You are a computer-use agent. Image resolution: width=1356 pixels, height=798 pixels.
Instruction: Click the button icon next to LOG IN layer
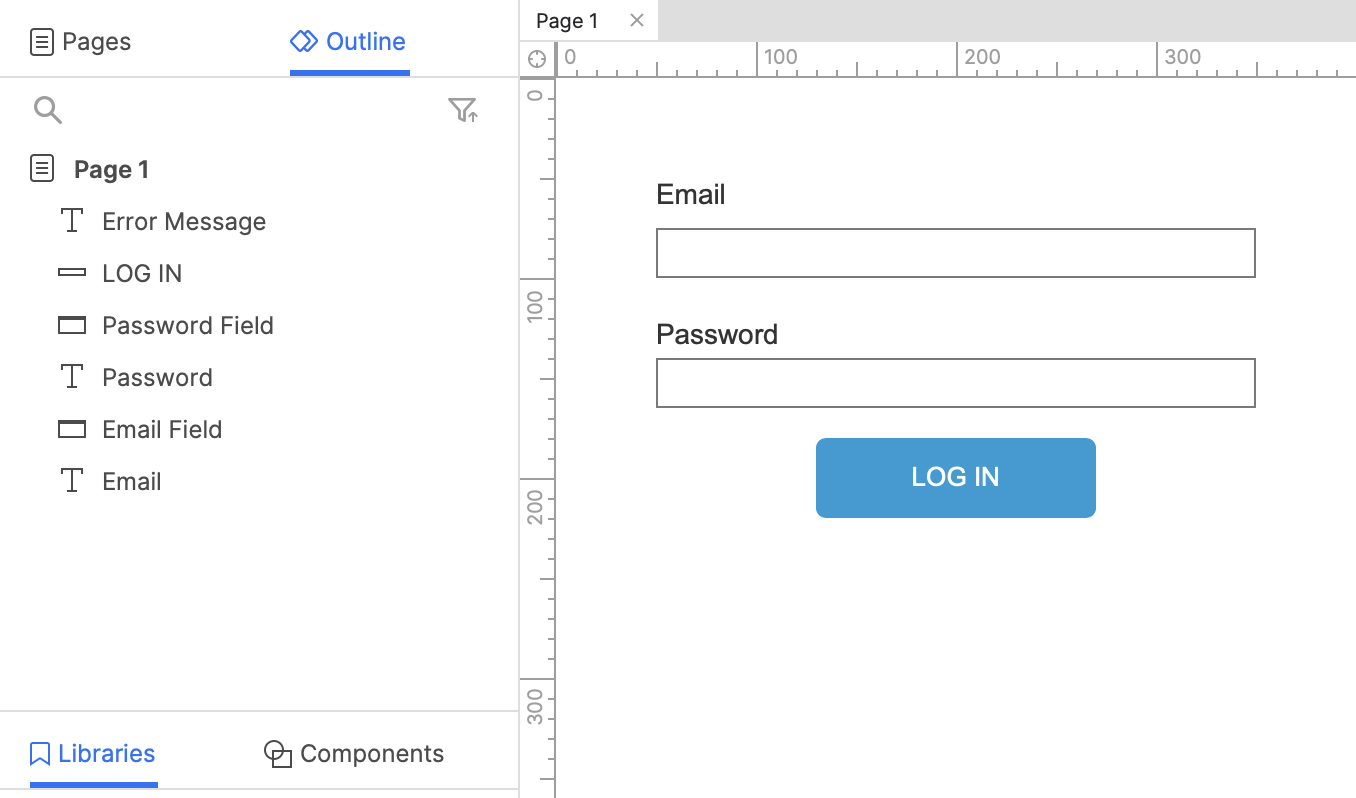pyautogui.click(x=71, y=272)
